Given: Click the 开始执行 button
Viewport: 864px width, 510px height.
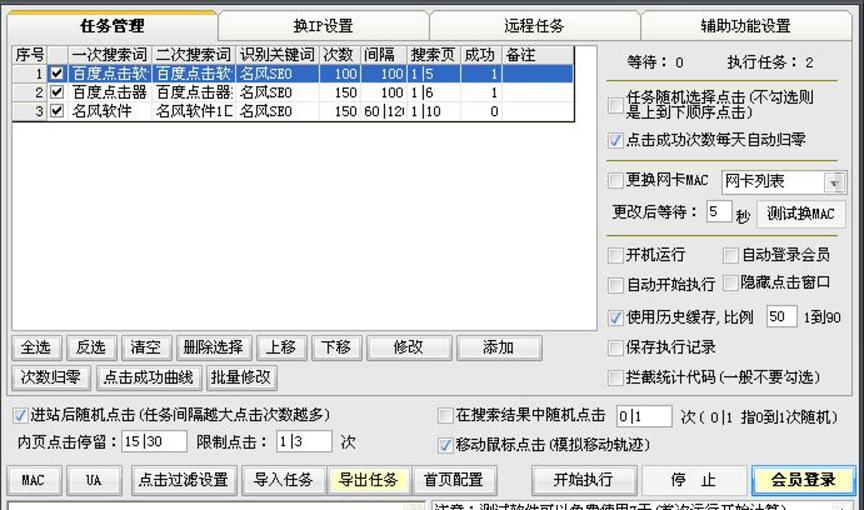Looking at the screenshot, I should [584, 480].
